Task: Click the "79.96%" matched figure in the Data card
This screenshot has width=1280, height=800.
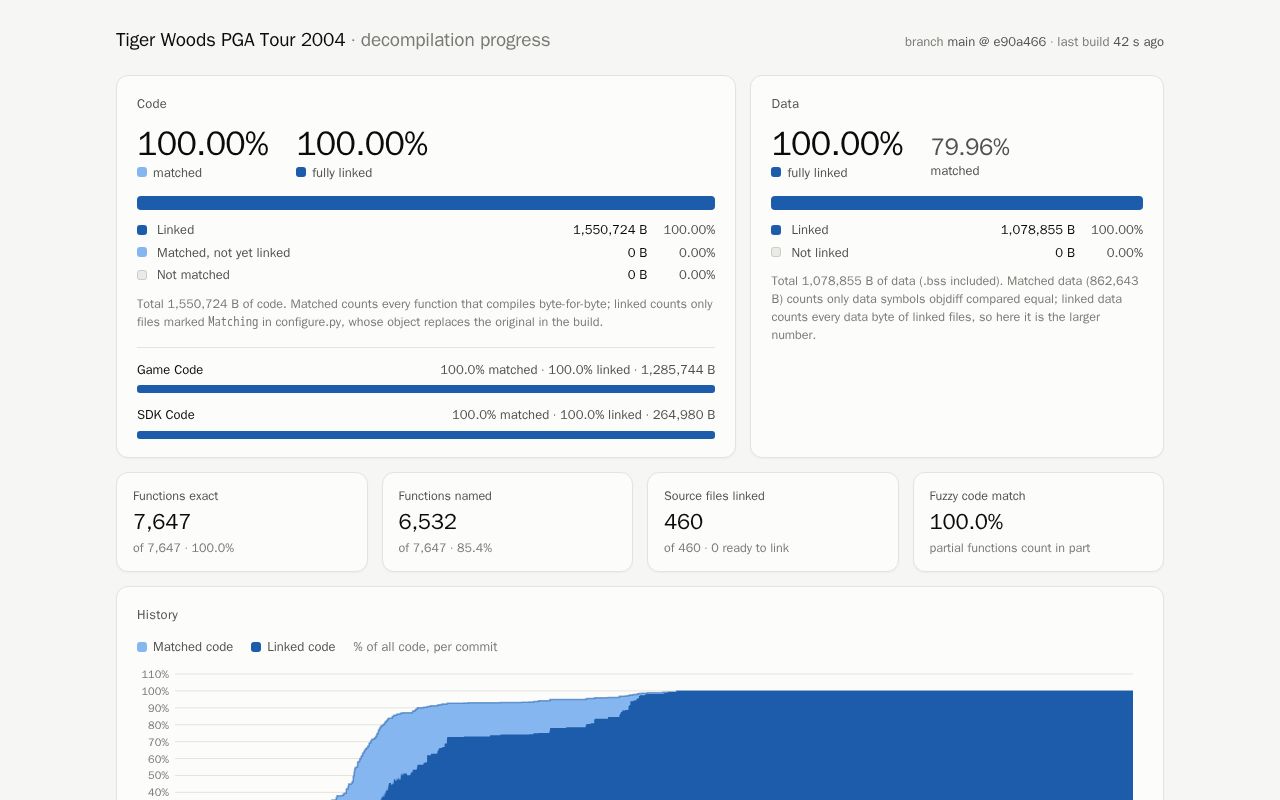Action: (x=970, y=147)
